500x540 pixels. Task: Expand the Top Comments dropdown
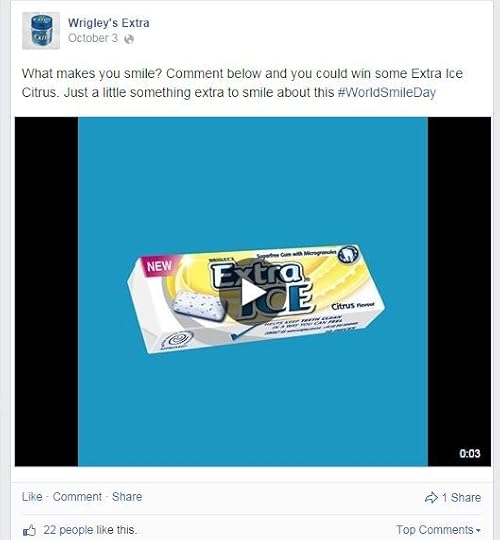coord(438,530)
